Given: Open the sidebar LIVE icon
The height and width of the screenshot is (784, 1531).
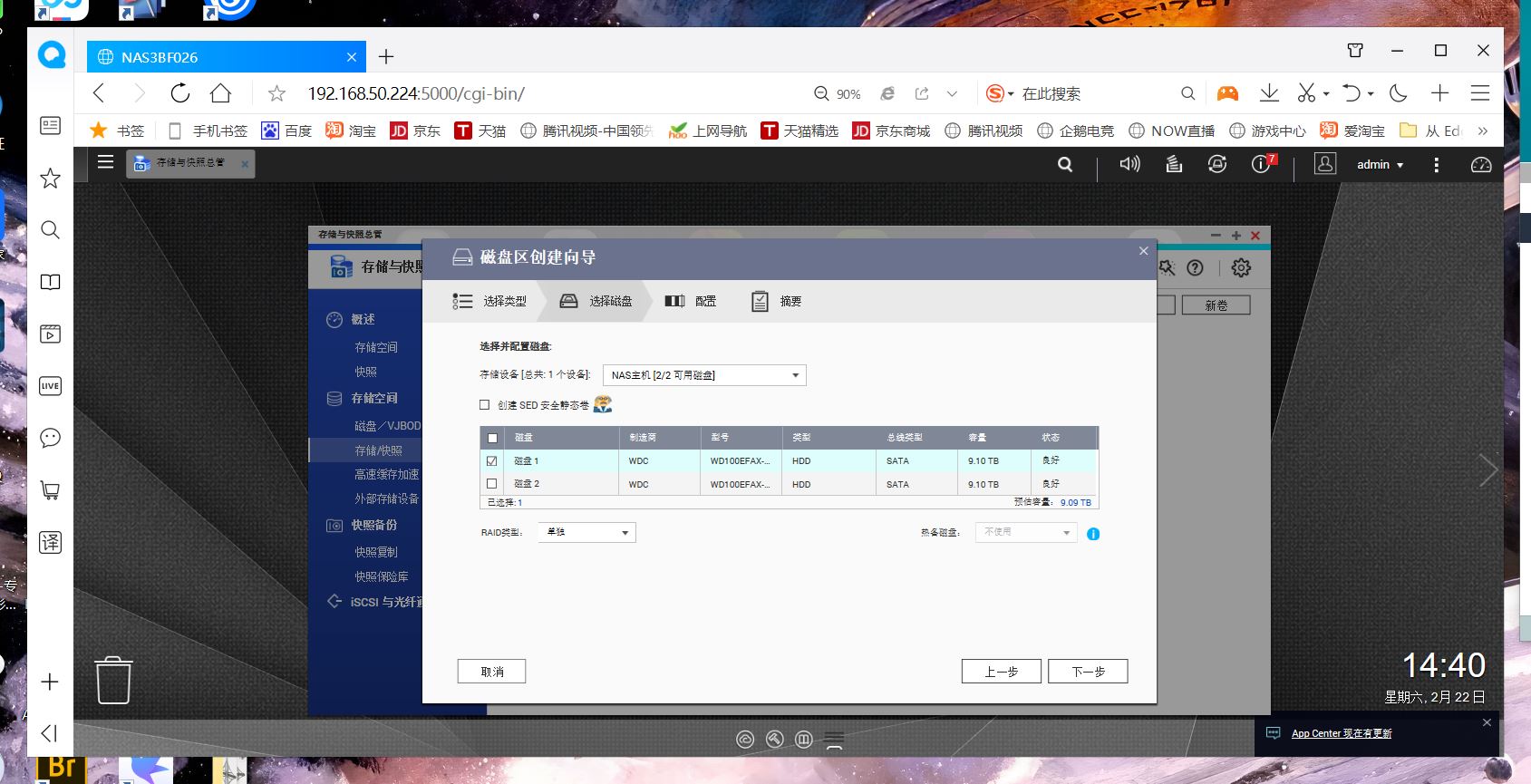Looking at the screenshot, I should click(51, 386).
